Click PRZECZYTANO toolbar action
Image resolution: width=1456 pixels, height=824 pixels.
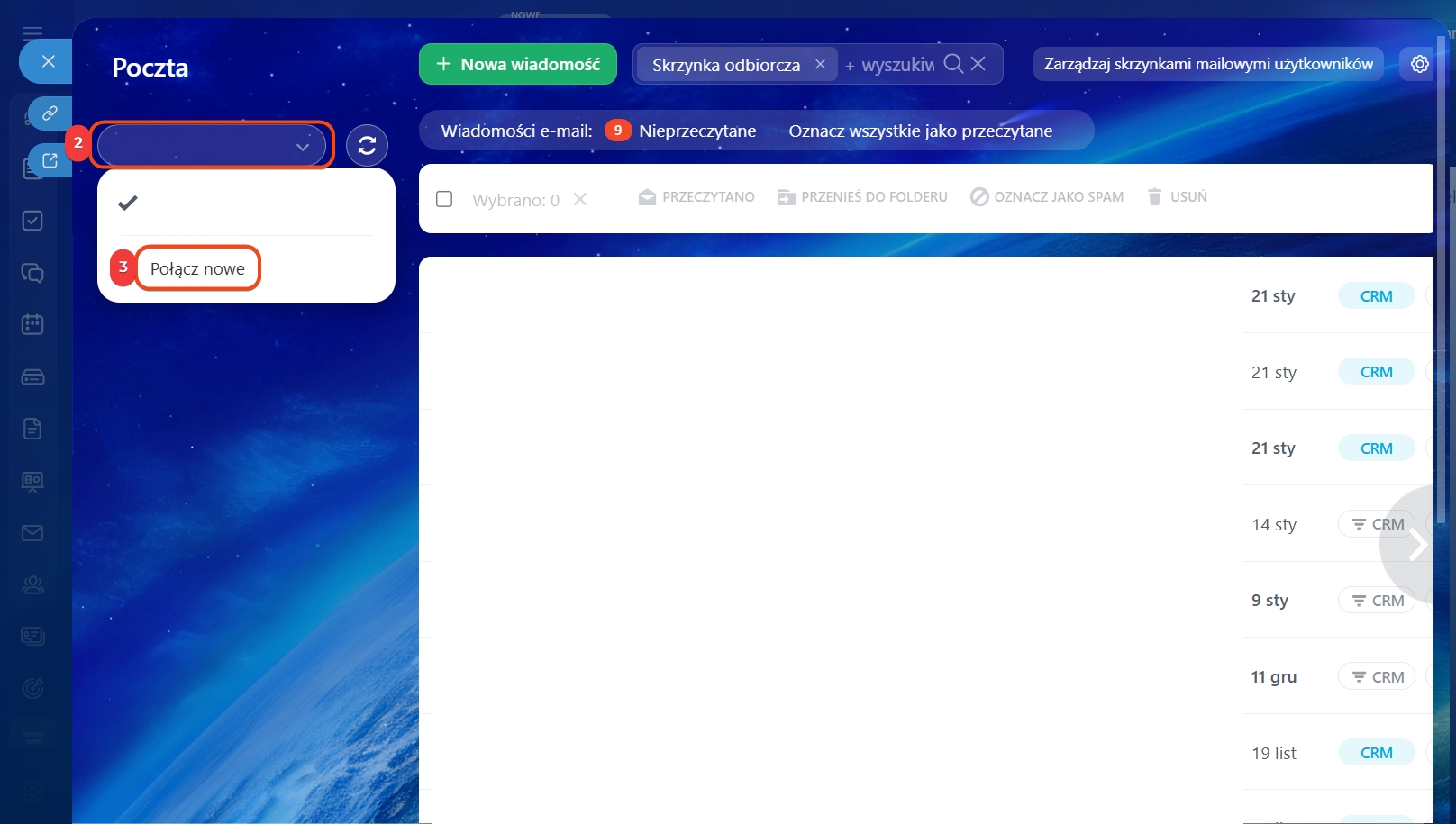(x=696, y=197)
